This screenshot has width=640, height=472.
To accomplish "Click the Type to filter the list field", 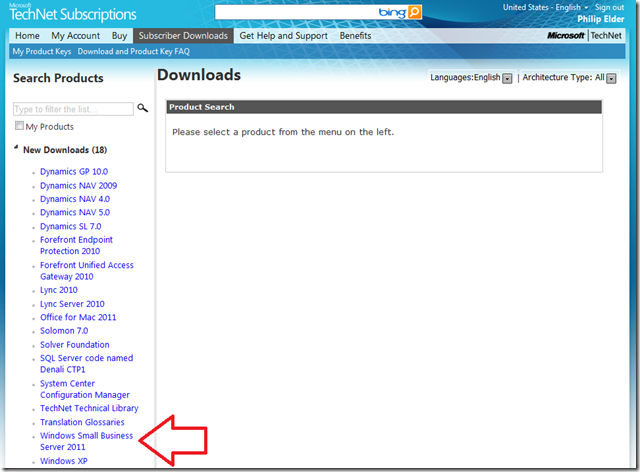I will (73, 109).
